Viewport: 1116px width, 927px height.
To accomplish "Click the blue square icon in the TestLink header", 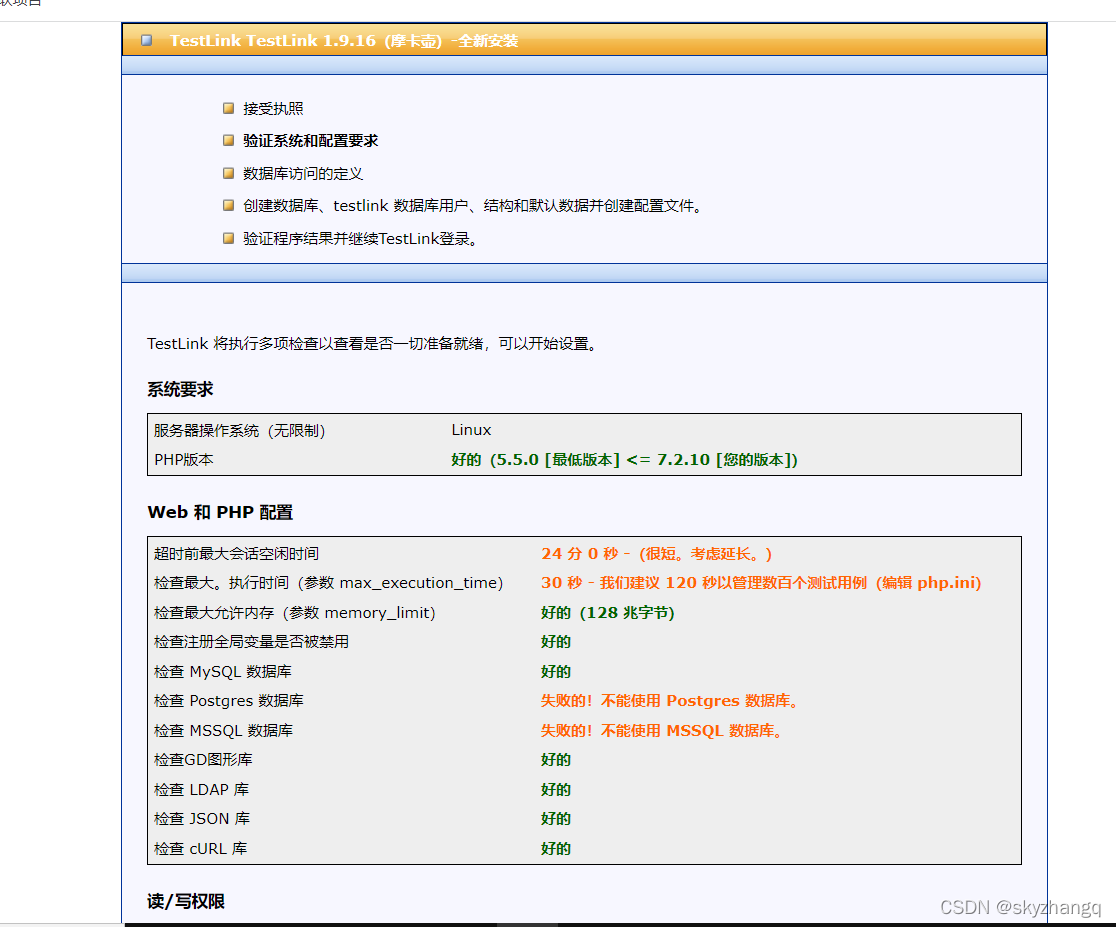I will coord(147,41).
